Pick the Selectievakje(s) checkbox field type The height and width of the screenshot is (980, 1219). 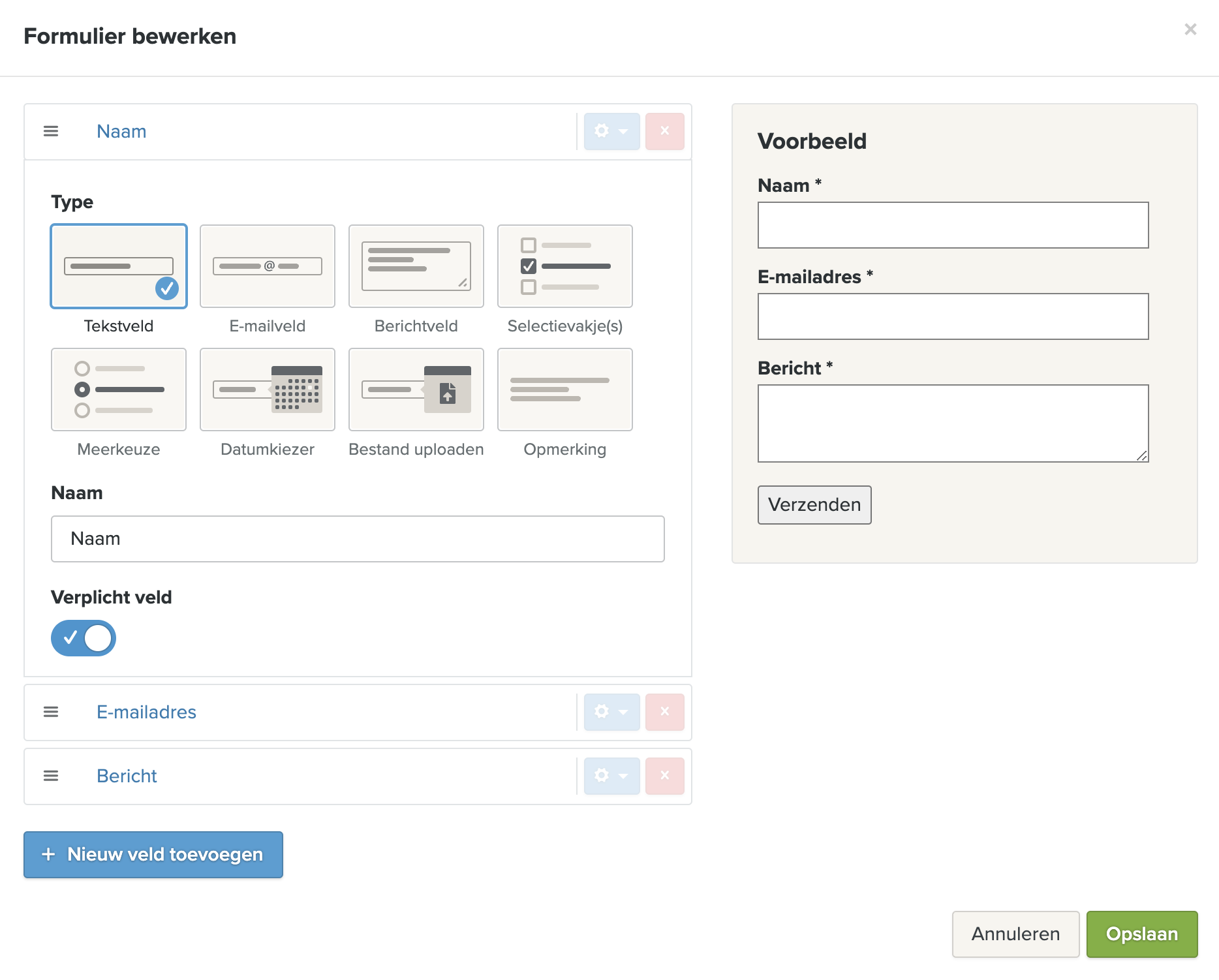tap(564, 266)
